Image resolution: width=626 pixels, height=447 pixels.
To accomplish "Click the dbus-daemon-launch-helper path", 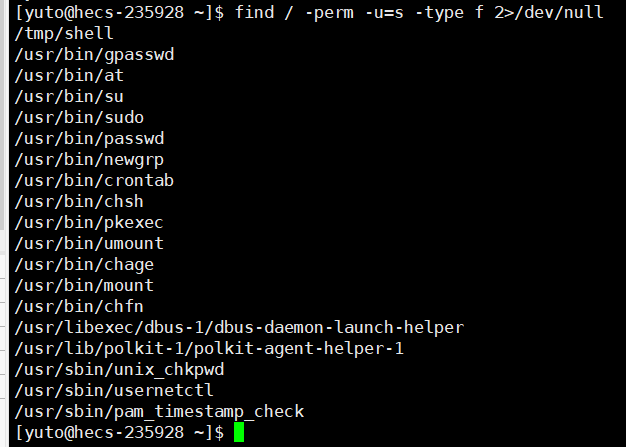I will pyautogui.click(x=239, y=328).
